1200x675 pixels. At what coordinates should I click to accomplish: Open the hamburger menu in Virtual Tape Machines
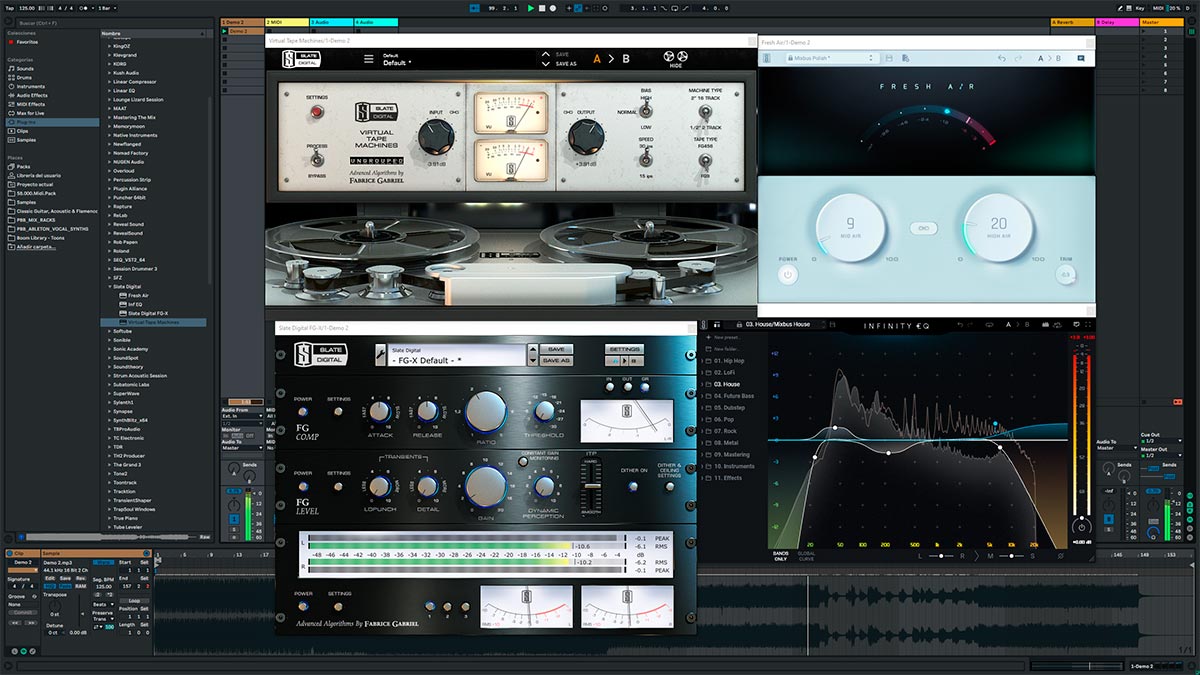(x=368, y=58)
